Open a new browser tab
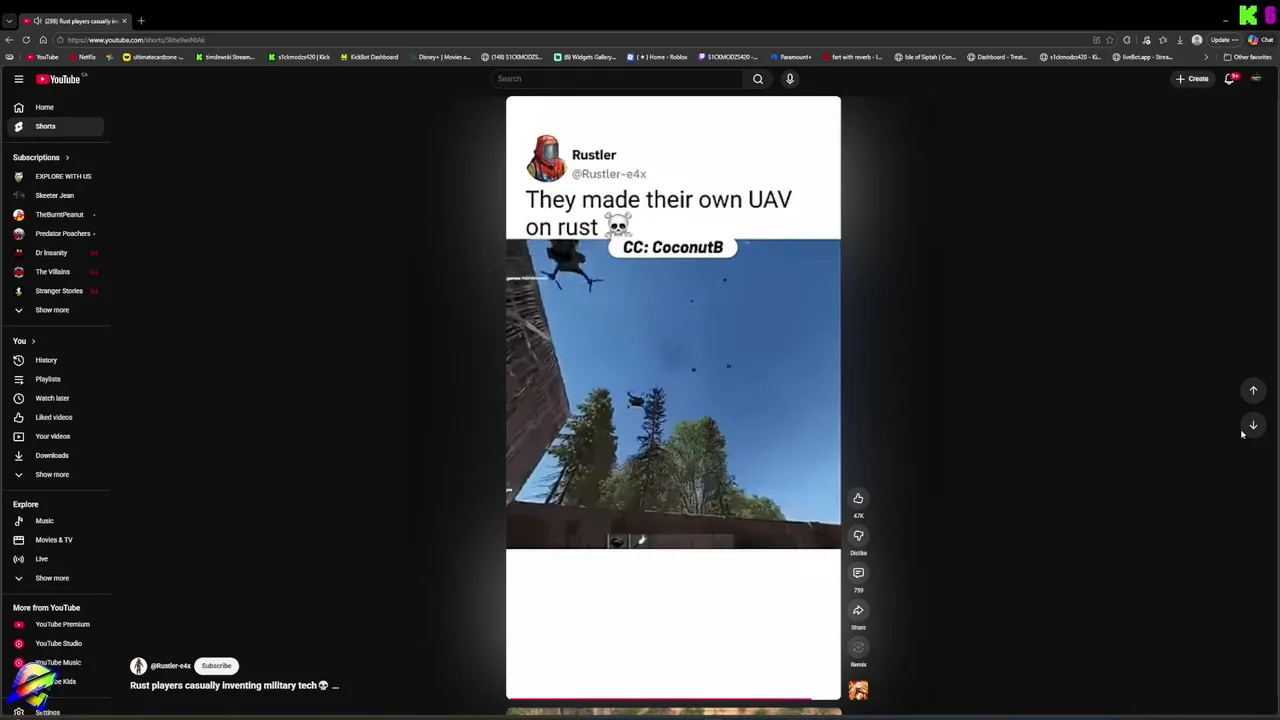 pyautogui.click(x=141, y=21)
